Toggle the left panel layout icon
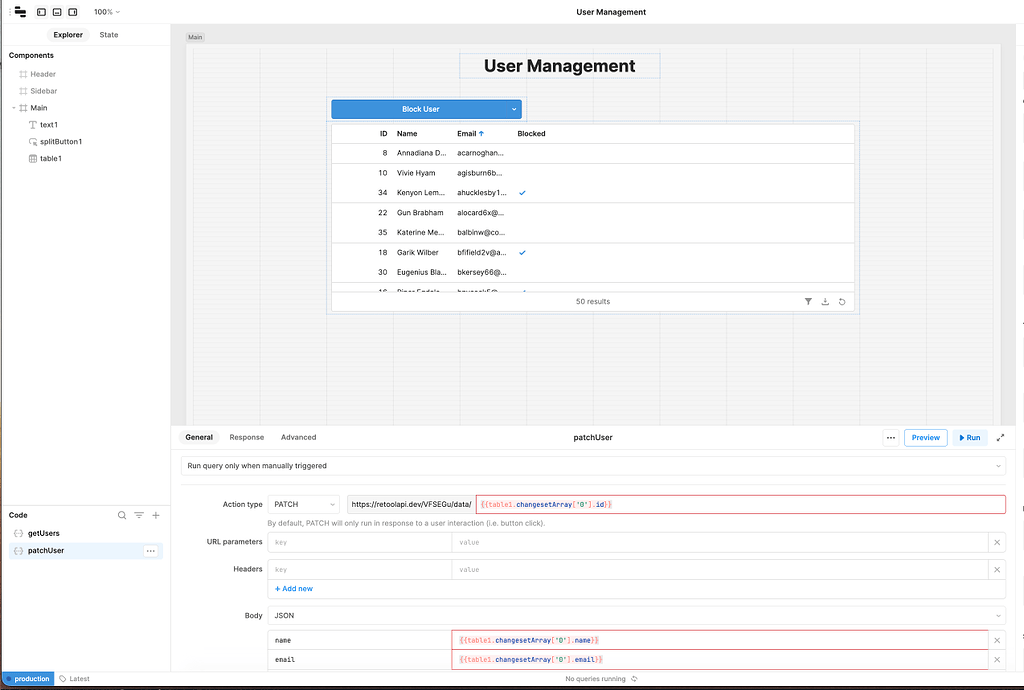Screen dimensions: 1024x690 coord(41,12)
